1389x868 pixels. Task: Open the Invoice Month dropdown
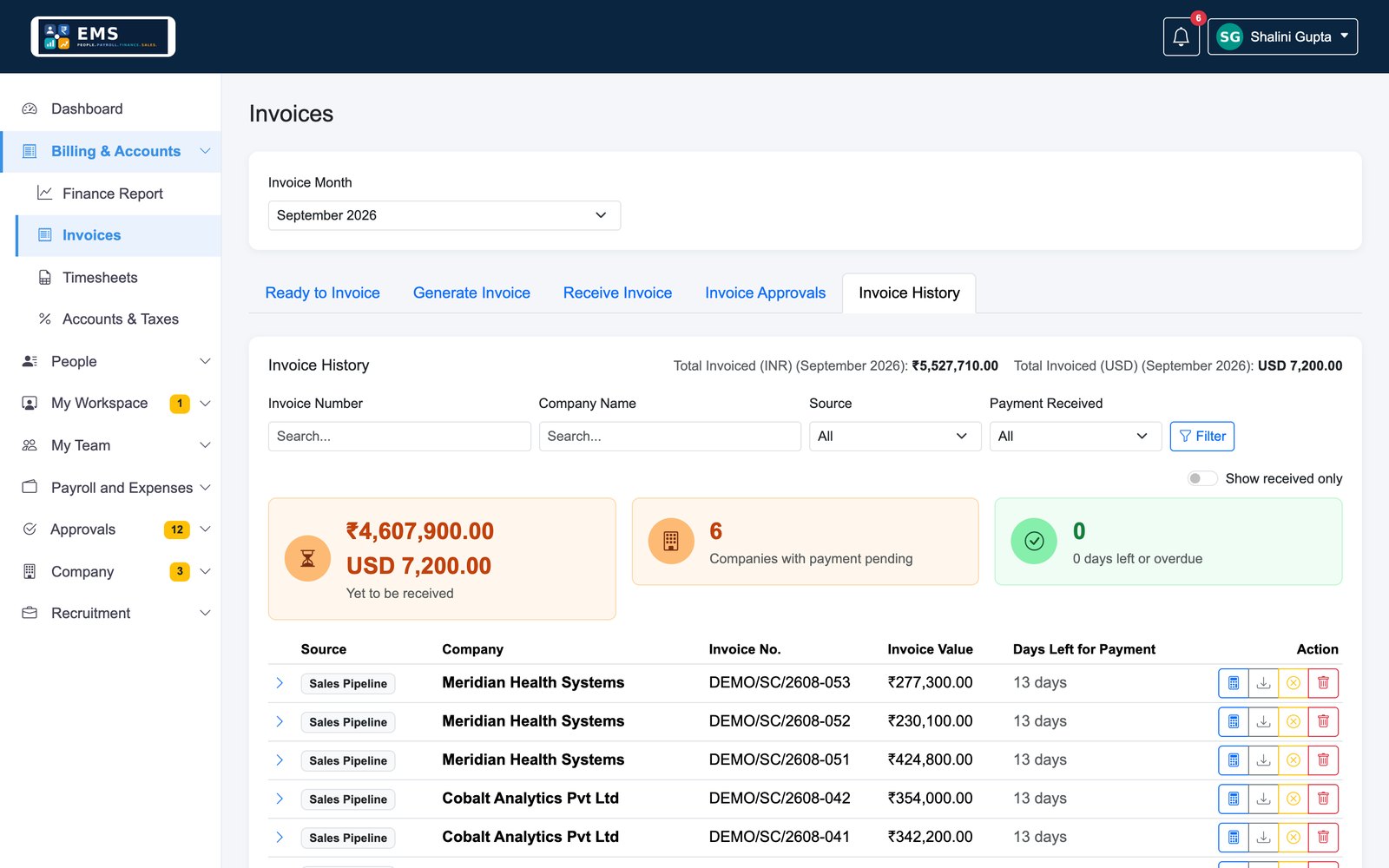pos(444,215)
